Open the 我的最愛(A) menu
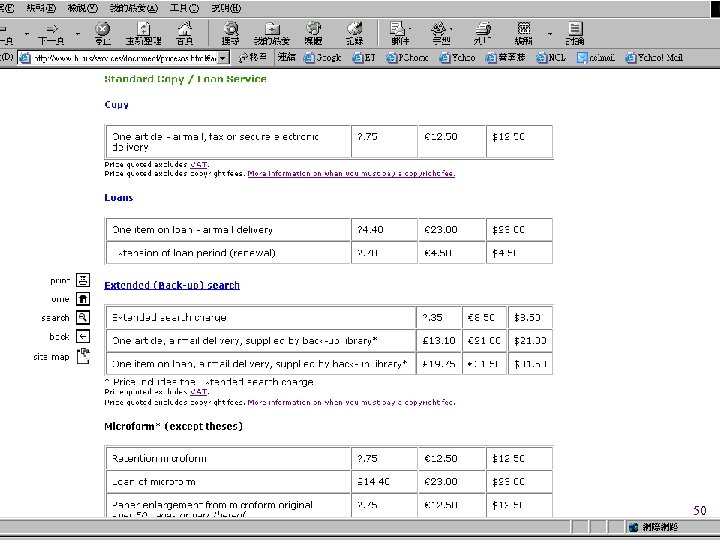 [134, 8]
